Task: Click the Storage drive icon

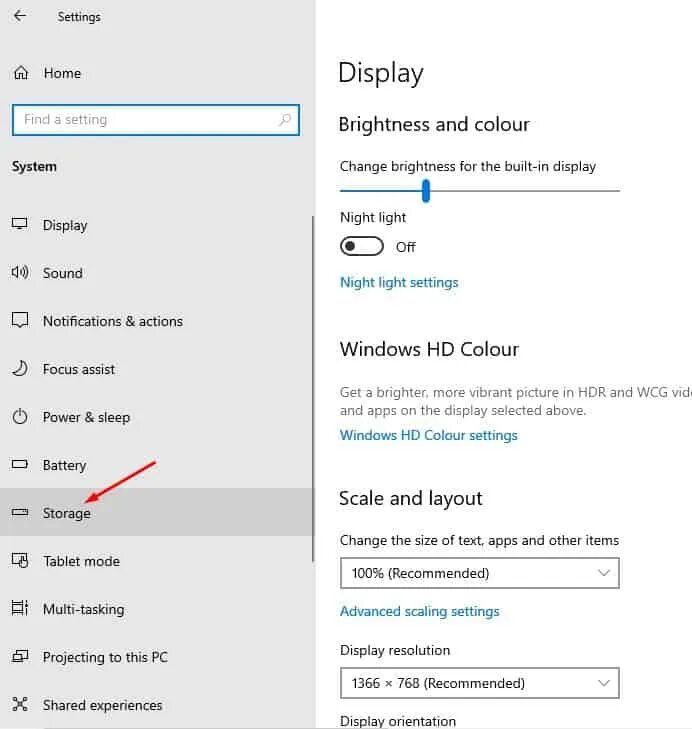Action: pyautogui.click(x=20, y=512)
